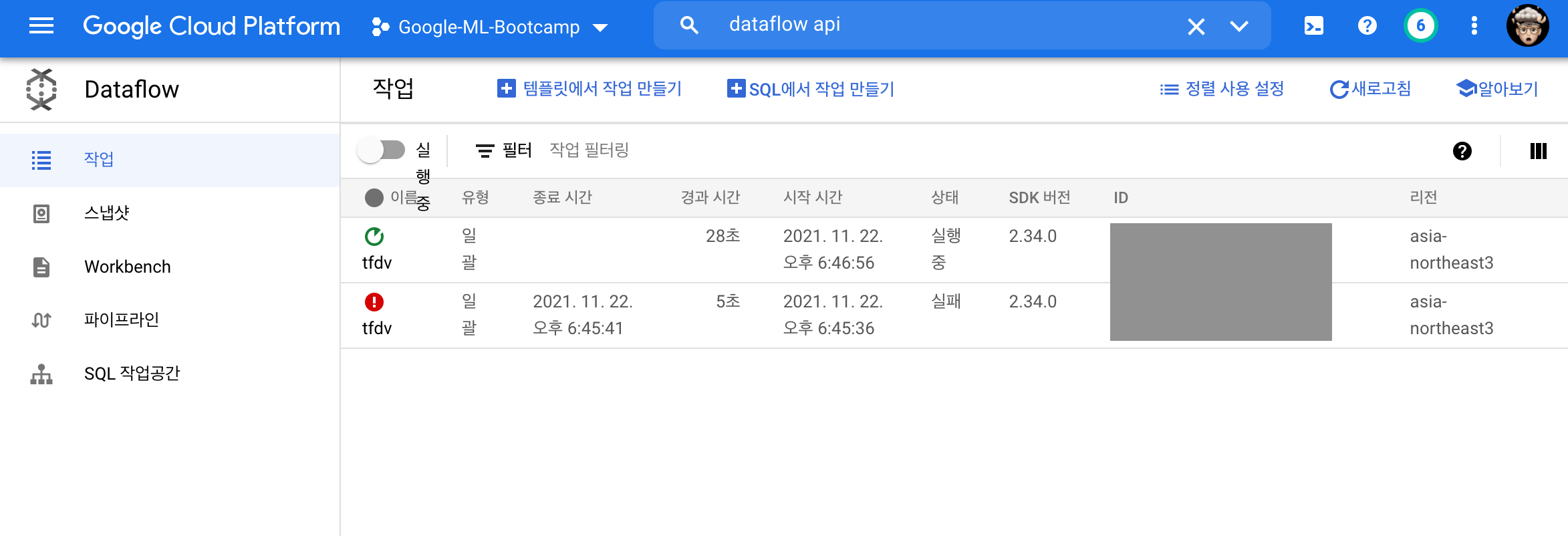1568x536 pixels.
Task: Open the running tfdv job
Action: pyautogui.click(x=377, y=263)
